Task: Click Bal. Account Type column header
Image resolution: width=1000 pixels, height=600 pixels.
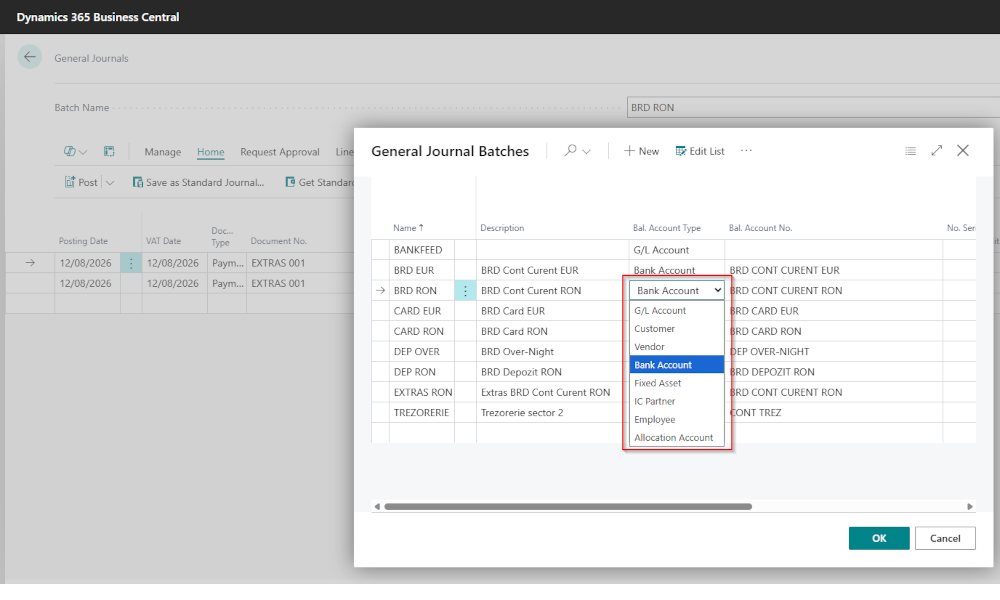Action: pos(666,228)
